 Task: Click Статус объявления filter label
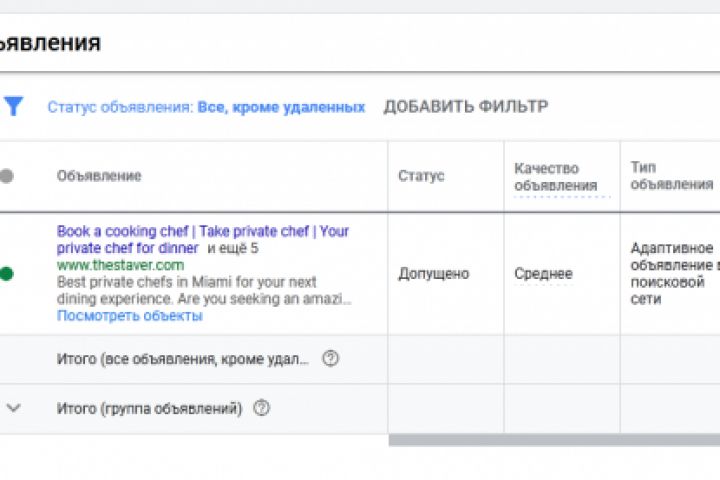point(120,107)
